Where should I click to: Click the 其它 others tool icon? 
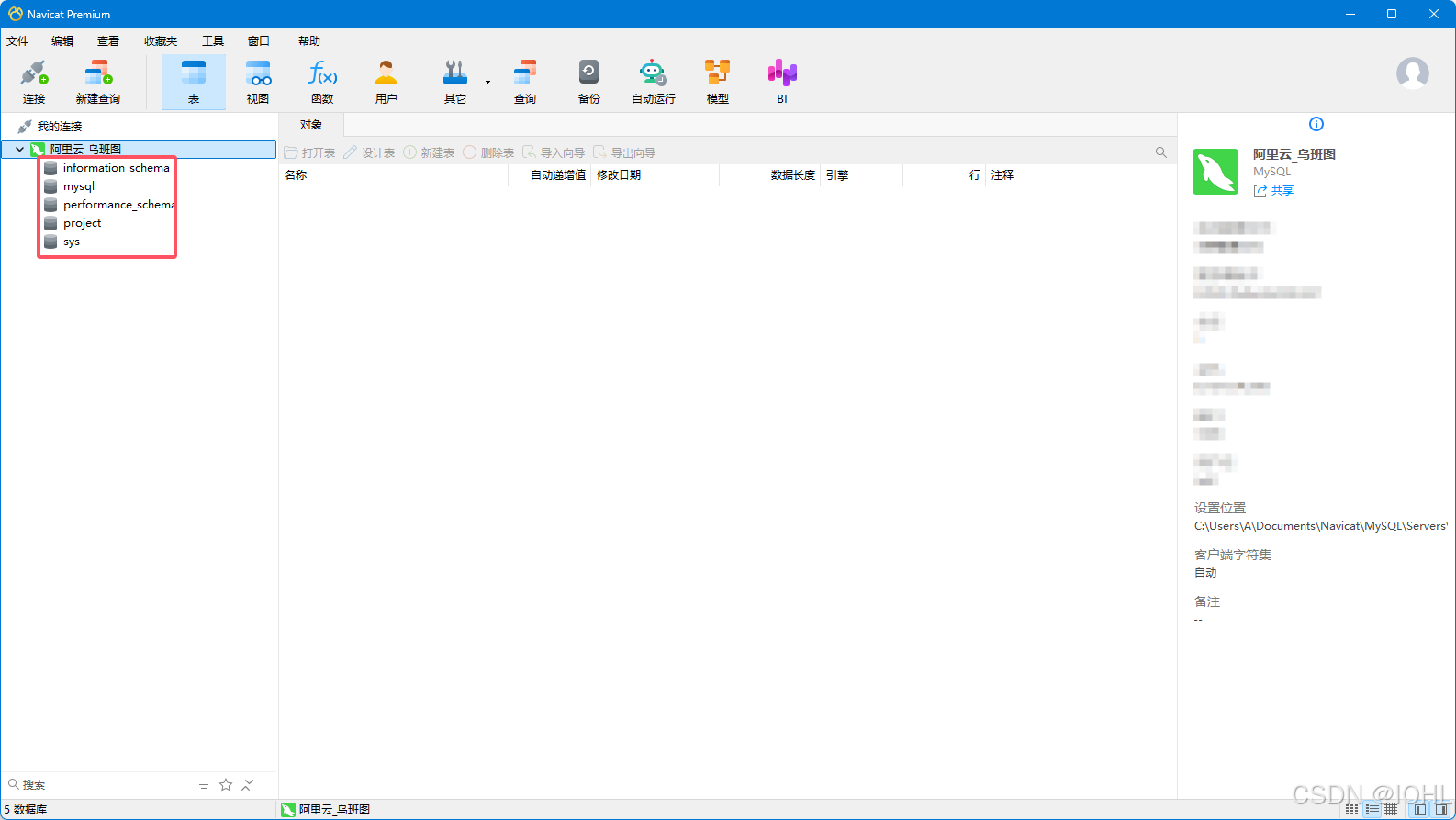[455, 82]
